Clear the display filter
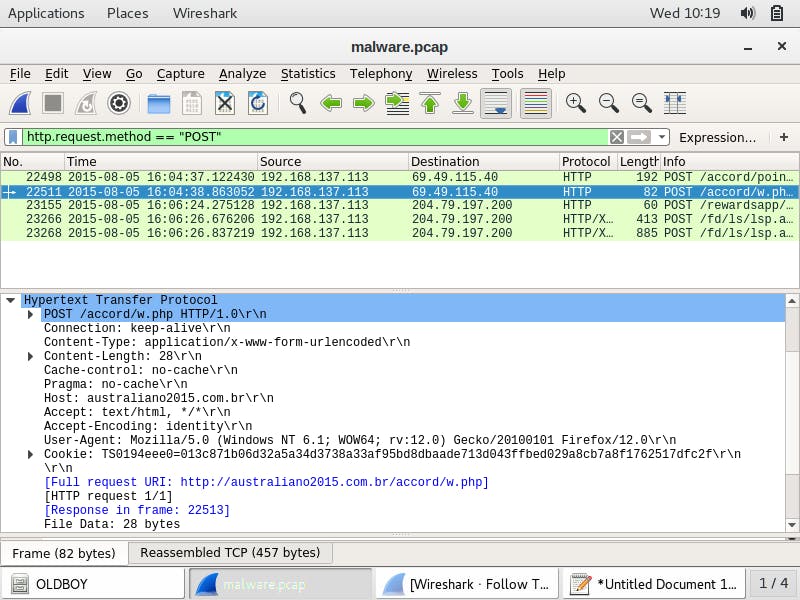The height and width of the screenshot is (600, 800). [x=616, y=137]
